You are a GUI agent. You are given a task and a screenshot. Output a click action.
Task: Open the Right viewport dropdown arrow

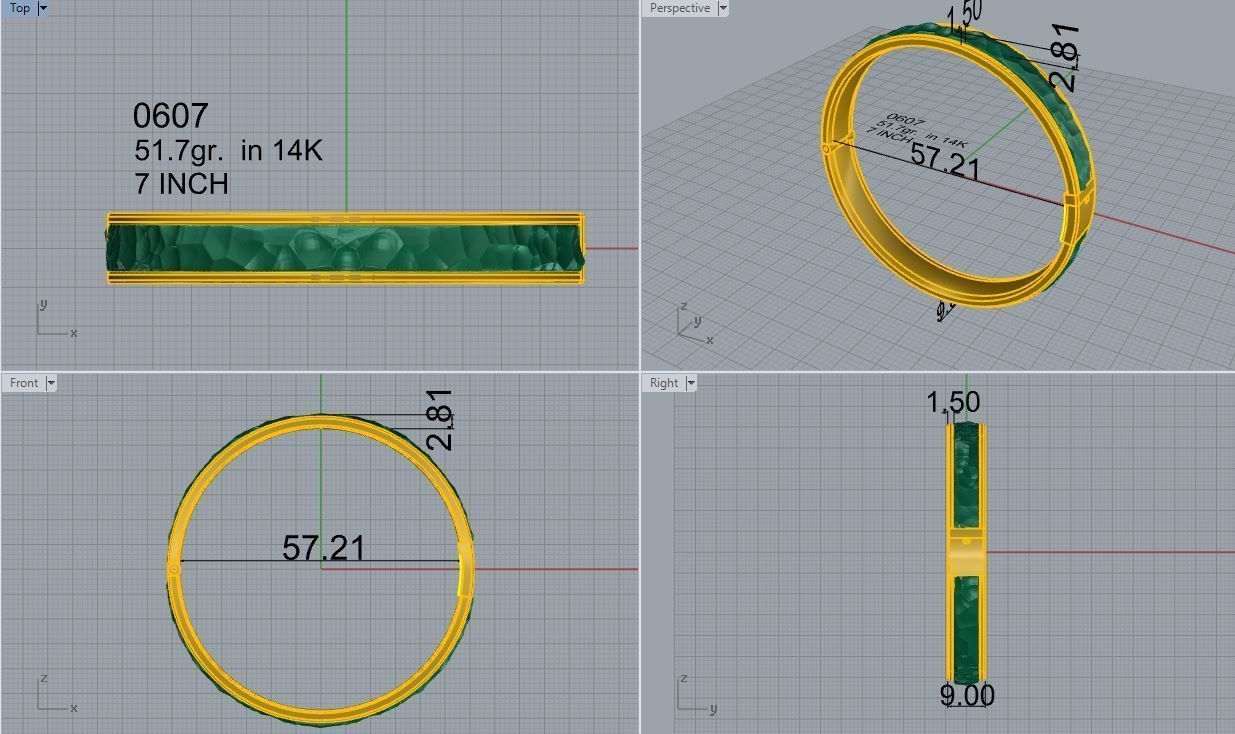pyautogui.click(x=690, y=383)
